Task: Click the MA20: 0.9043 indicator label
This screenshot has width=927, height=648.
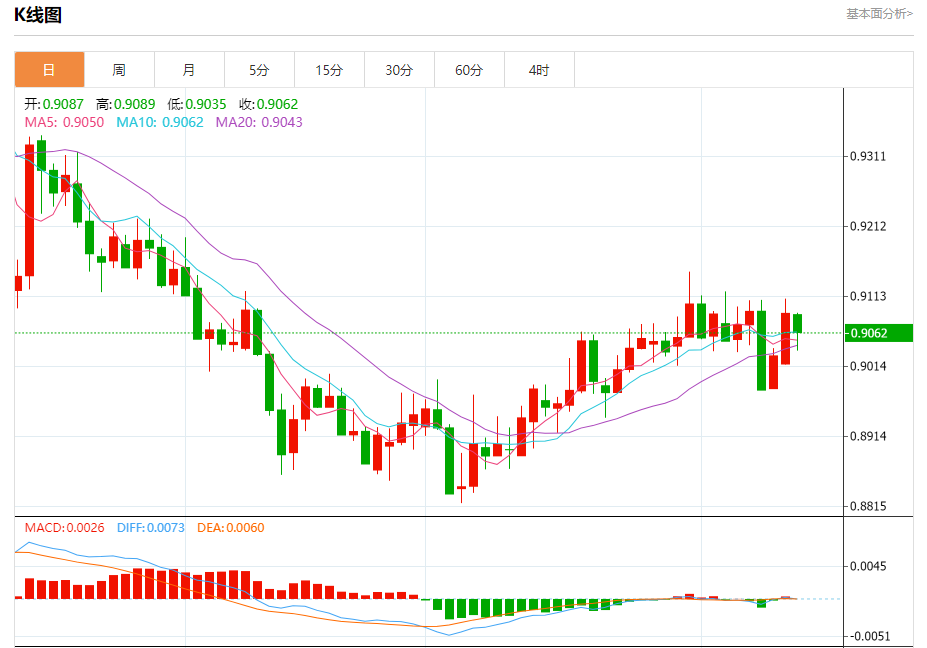Action: click(259, 122)
